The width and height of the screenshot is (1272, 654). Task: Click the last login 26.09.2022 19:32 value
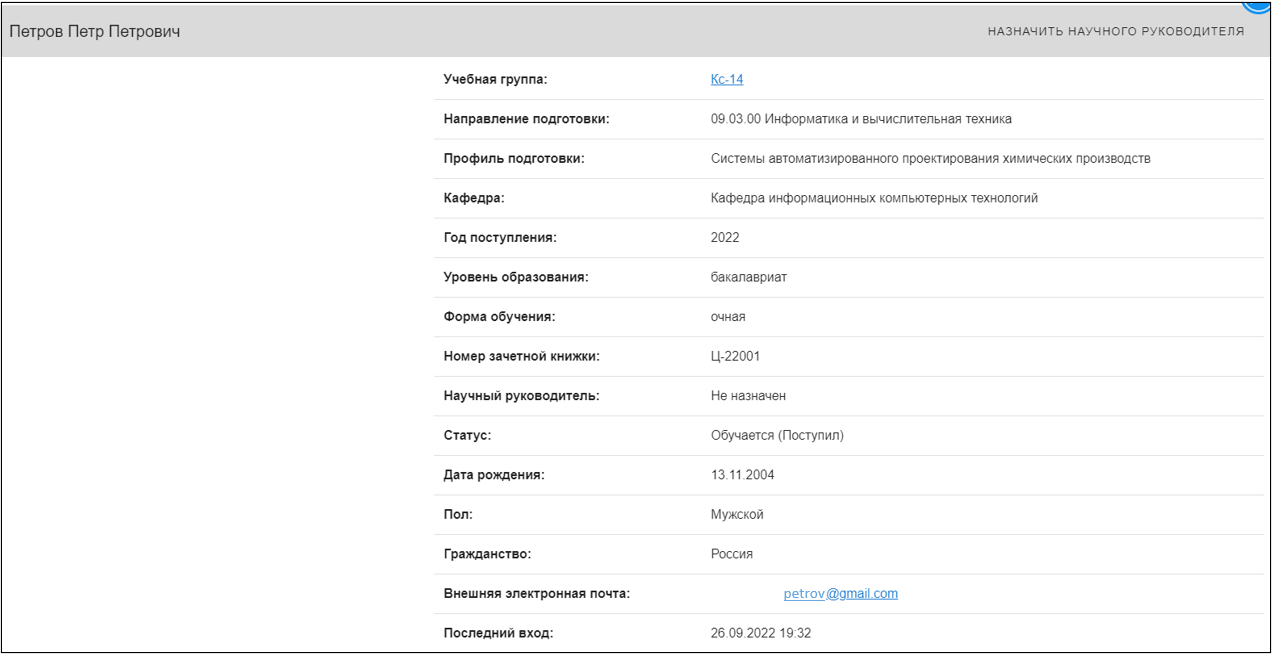coord(761,633)
